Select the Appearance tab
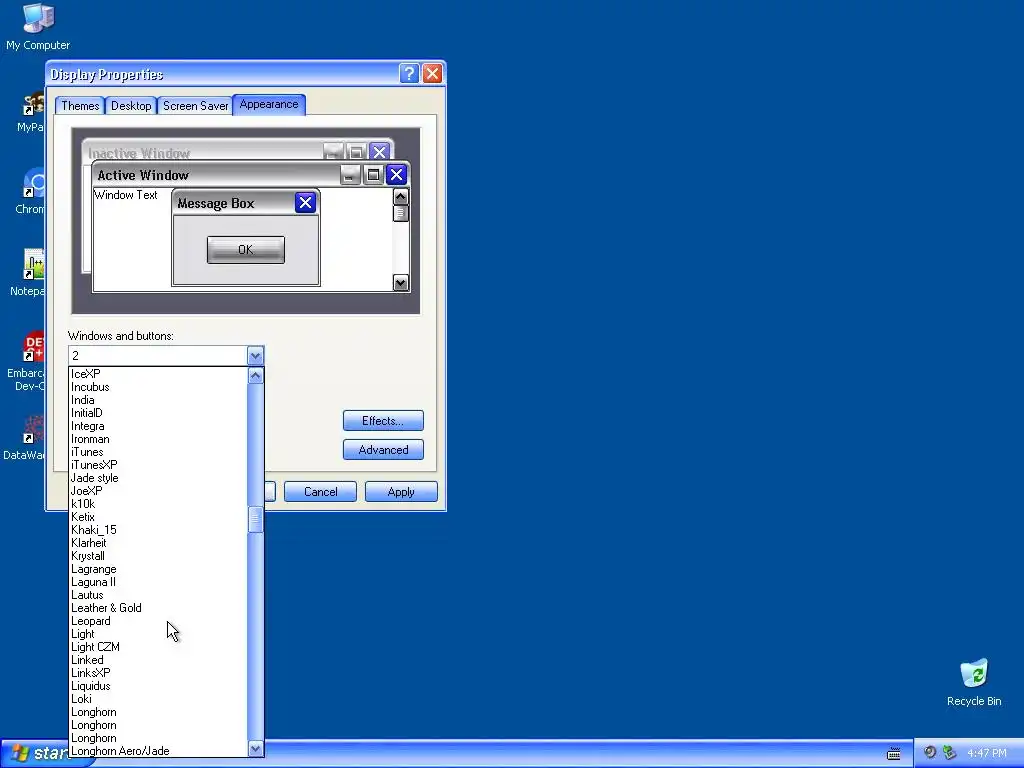 [x=268, y=104]
